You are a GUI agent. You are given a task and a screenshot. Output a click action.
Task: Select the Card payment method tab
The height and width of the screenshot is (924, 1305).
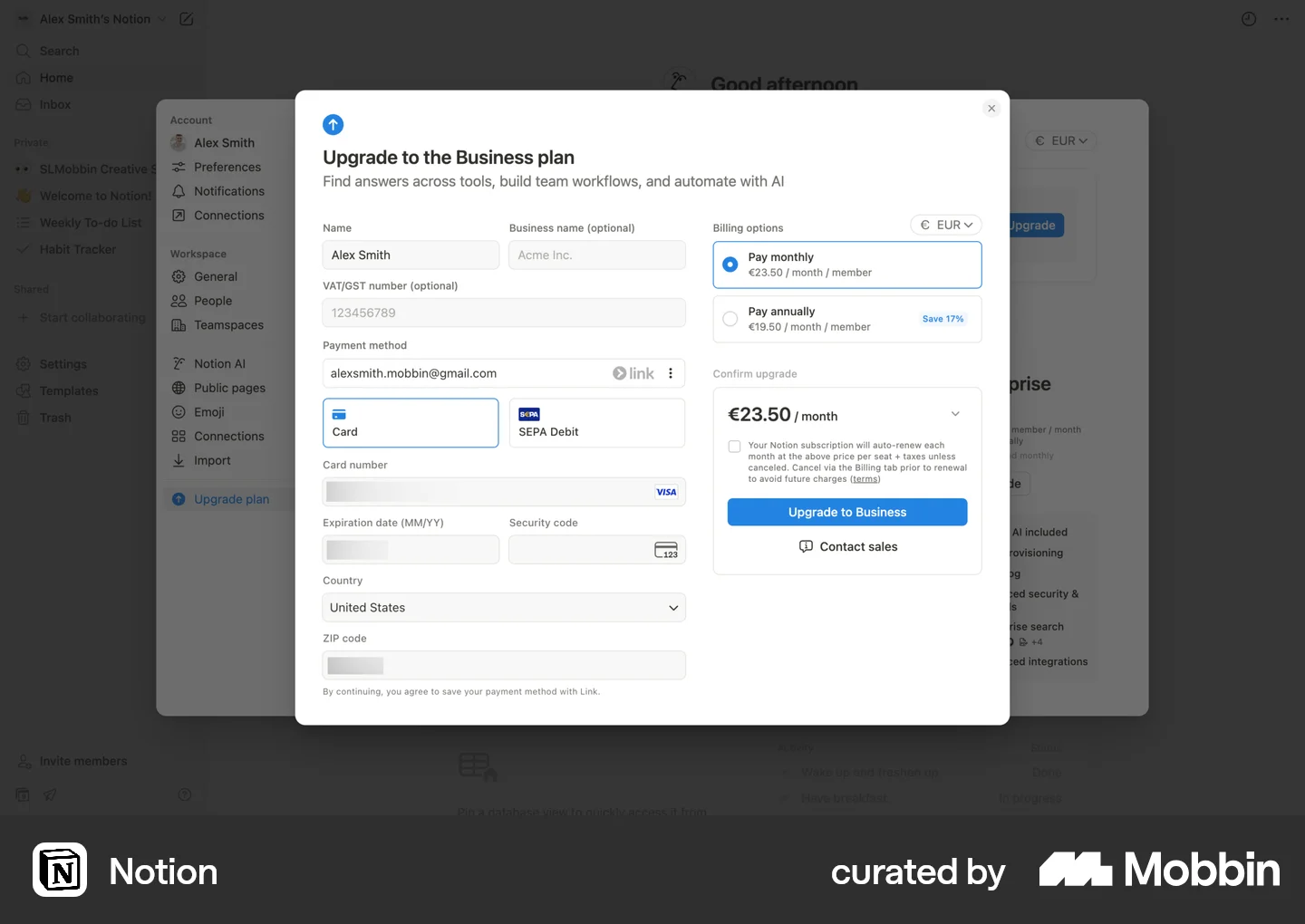click(x=411, y=423)
